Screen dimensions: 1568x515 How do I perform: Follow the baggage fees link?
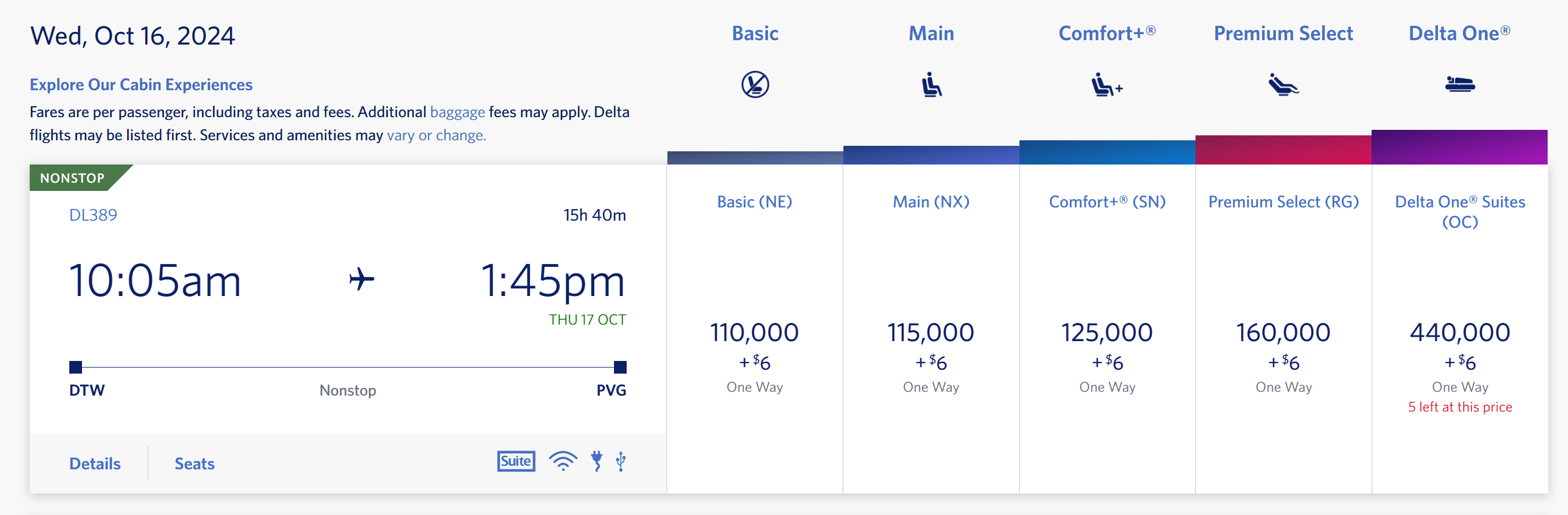pyautogui.click(x=457, y=112)
